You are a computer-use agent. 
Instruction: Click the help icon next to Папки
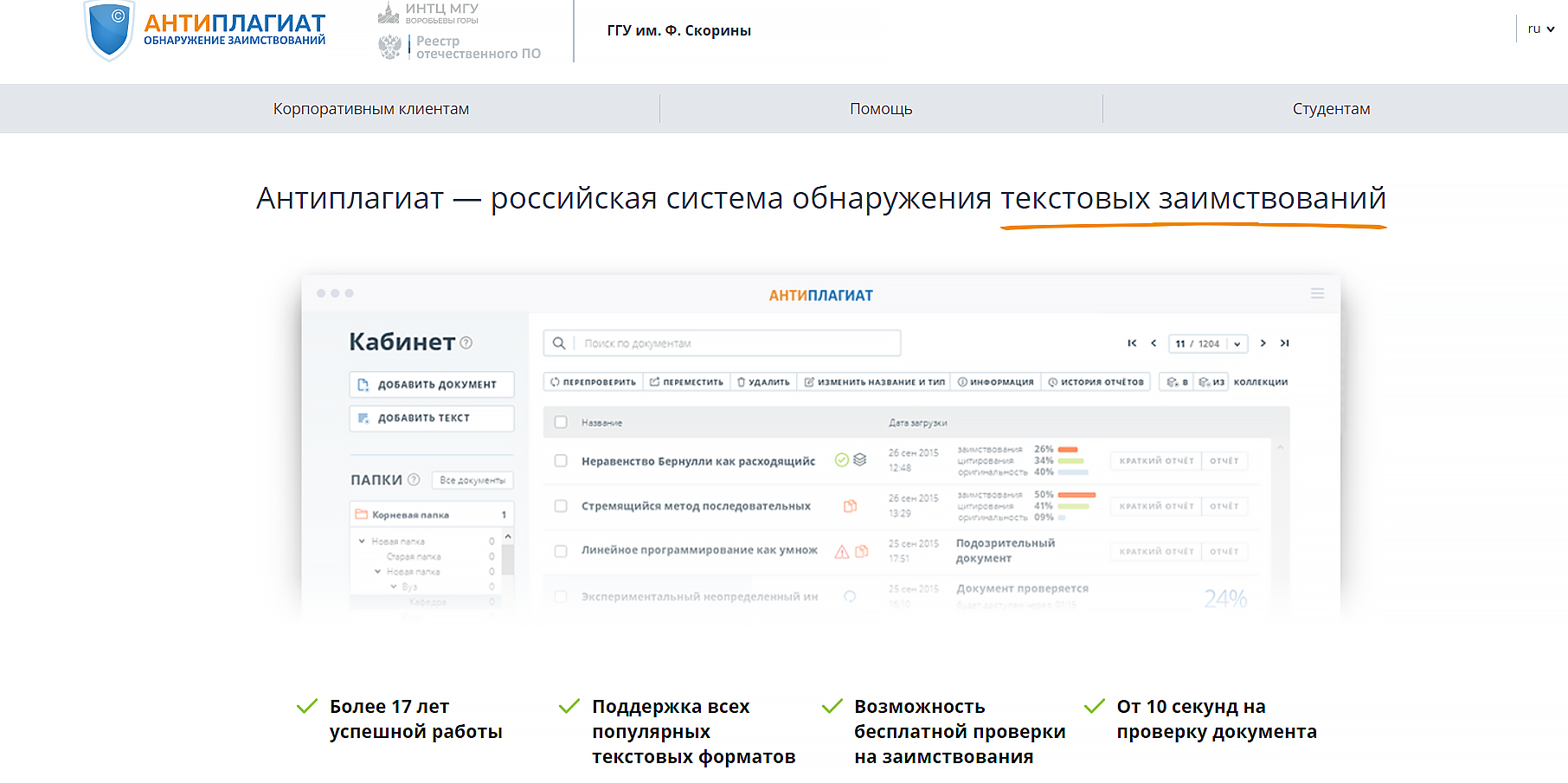tap(414, 479)
